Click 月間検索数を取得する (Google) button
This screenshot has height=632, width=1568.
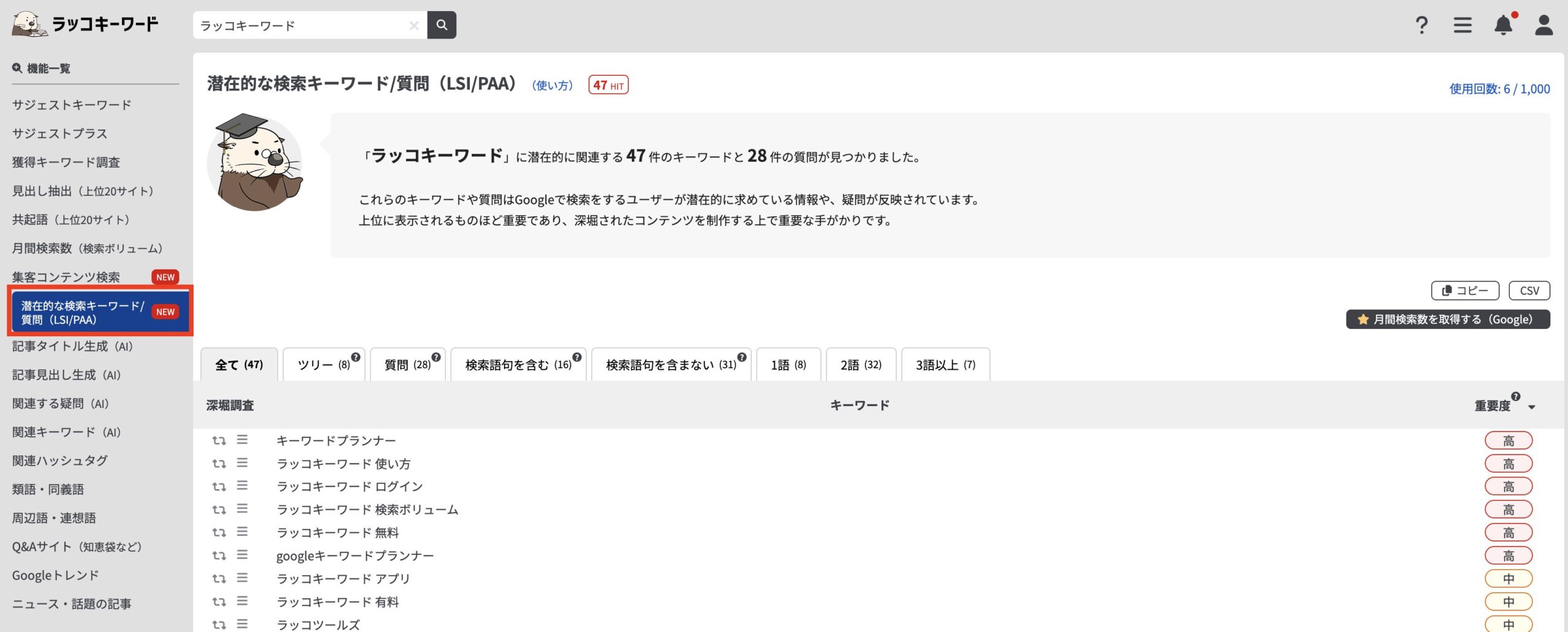(1448, 319)
